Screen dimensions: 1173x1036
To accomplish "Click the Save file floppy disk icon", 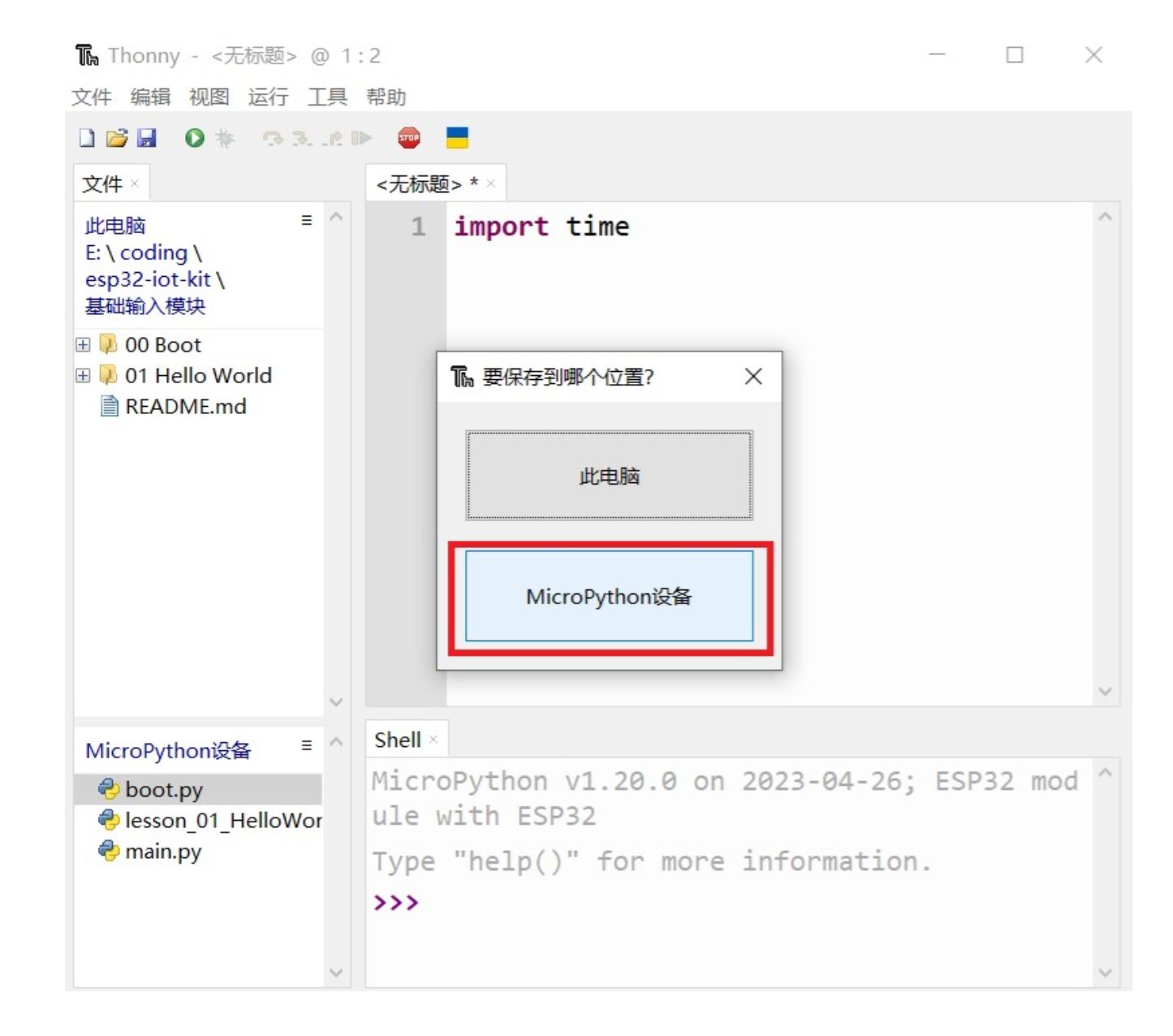I will [x=146, y=138].
